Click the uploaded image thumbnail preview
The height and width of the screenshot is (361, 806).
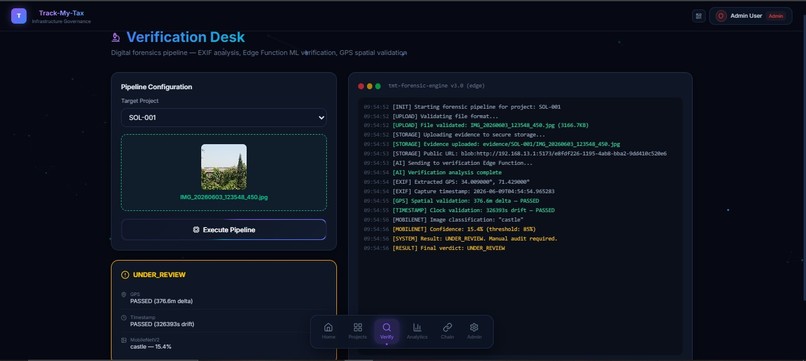pos(224,167)
